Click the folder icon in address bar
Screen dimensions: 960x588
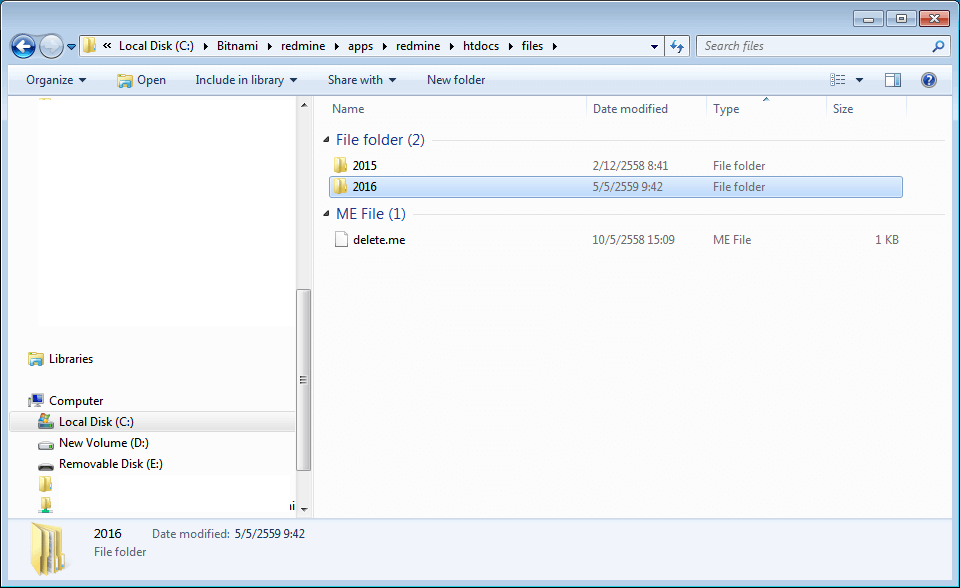click(x=88, y=45)
